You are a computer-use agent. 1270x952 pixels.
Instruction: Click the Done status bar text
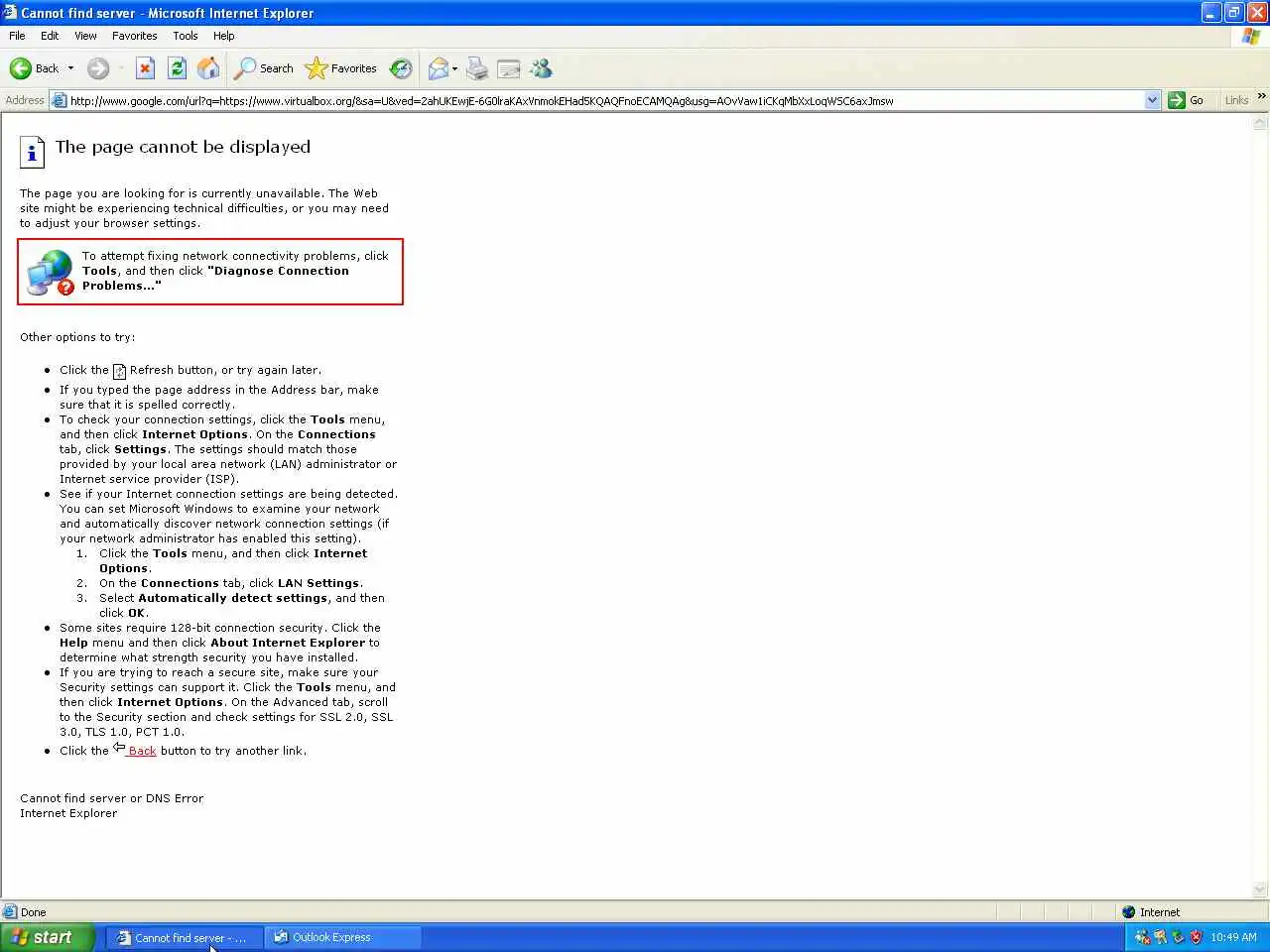pos(33,912)
